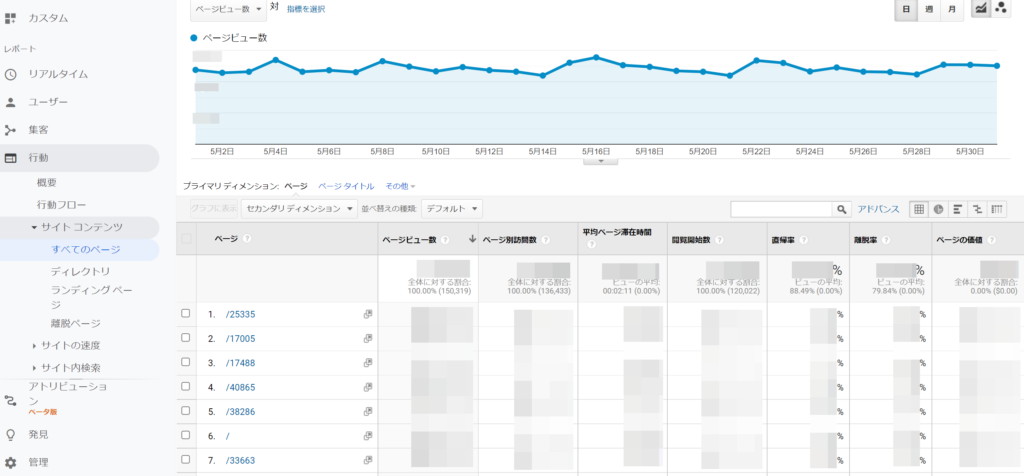
Task: Click the search magnifier icon
Action: point(842,209)
